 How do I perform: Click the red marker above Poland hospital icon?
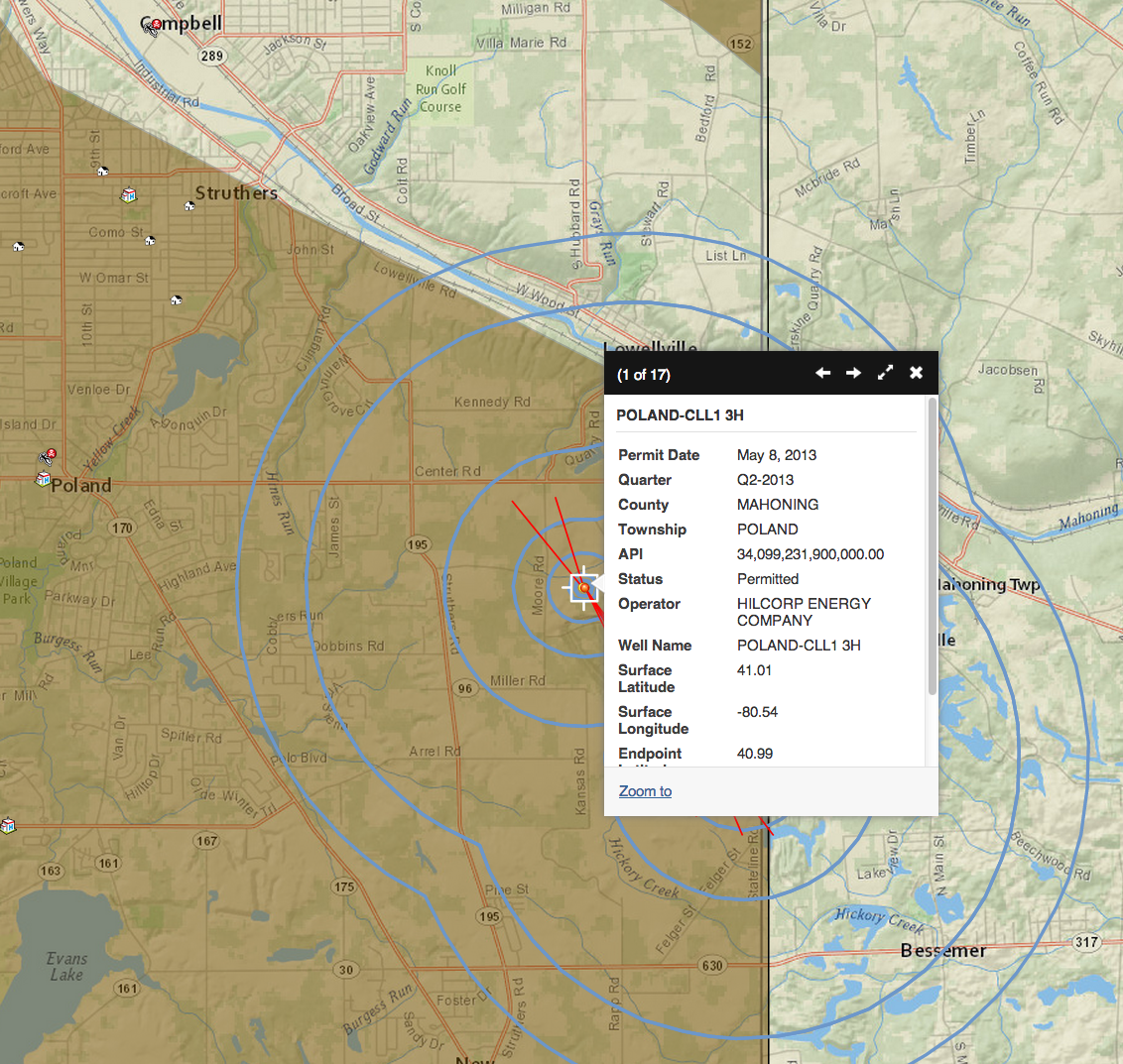[47, 456]
